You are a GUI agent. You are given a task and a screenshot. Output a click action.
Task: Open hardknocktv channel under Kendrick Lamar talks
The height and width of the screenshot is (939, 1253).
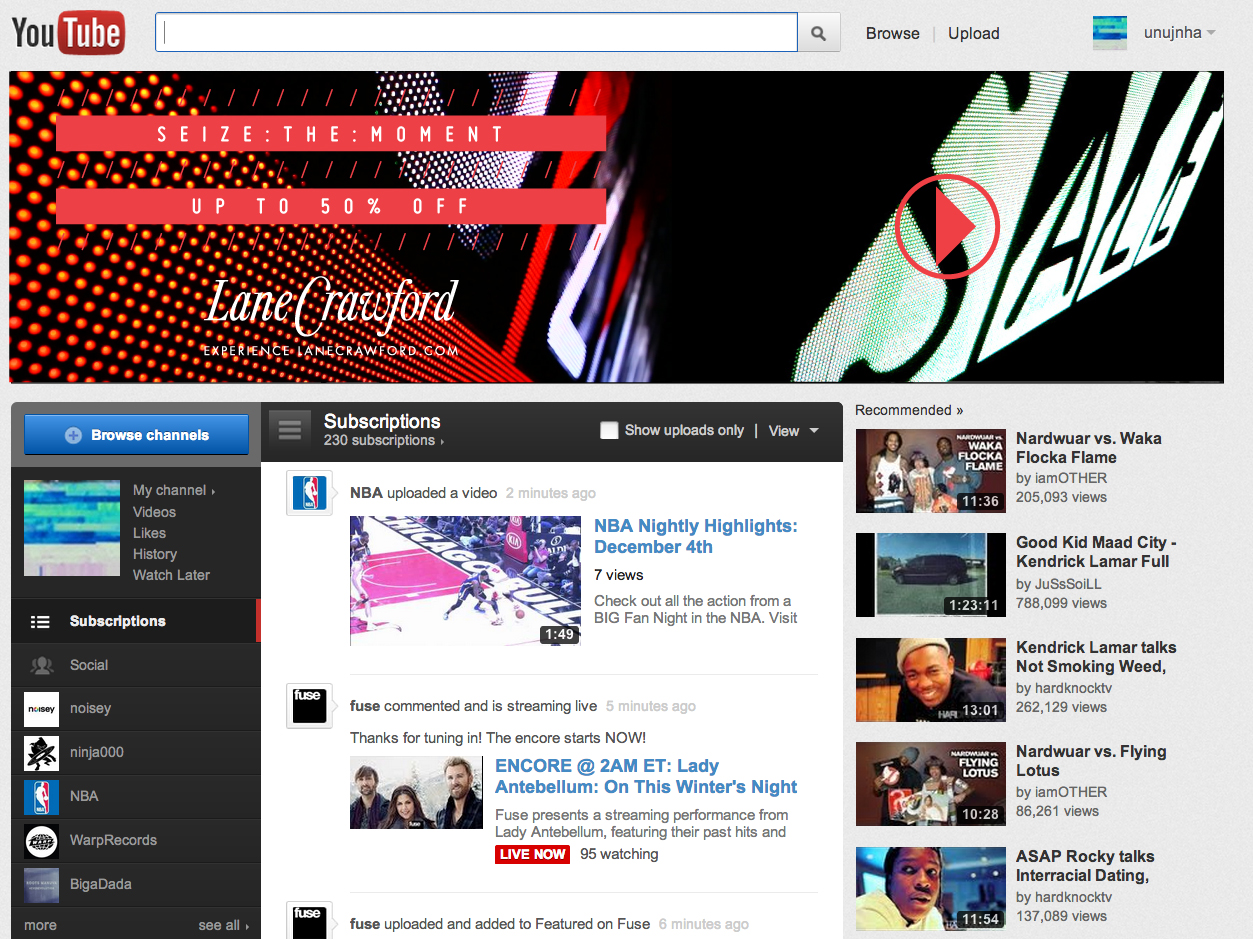(1072, 688)
